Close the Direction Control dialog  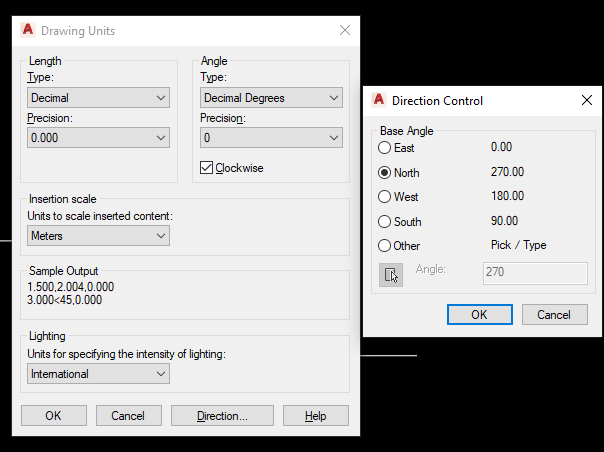pos(587,100)
